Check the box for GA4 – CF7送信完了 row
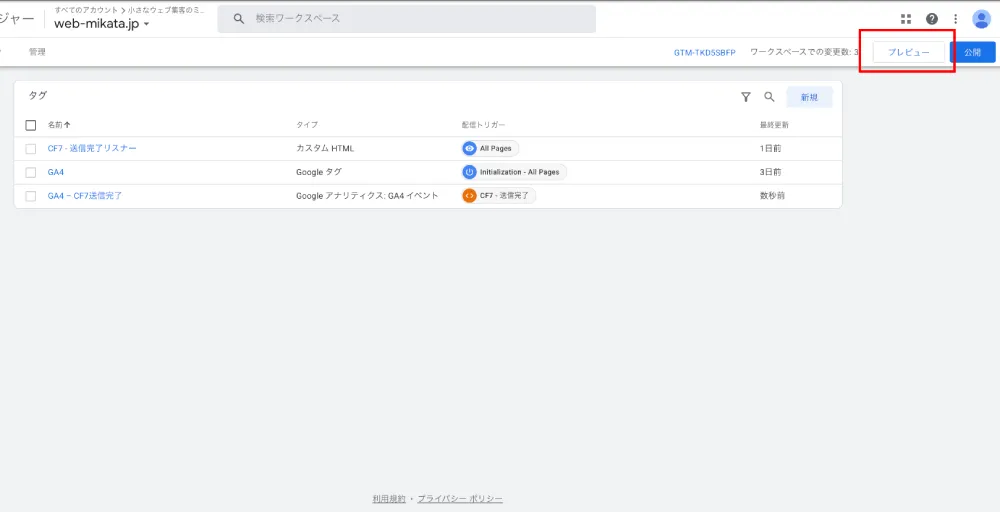This screenshot has height=512, width=1000. tap(31, 196)
